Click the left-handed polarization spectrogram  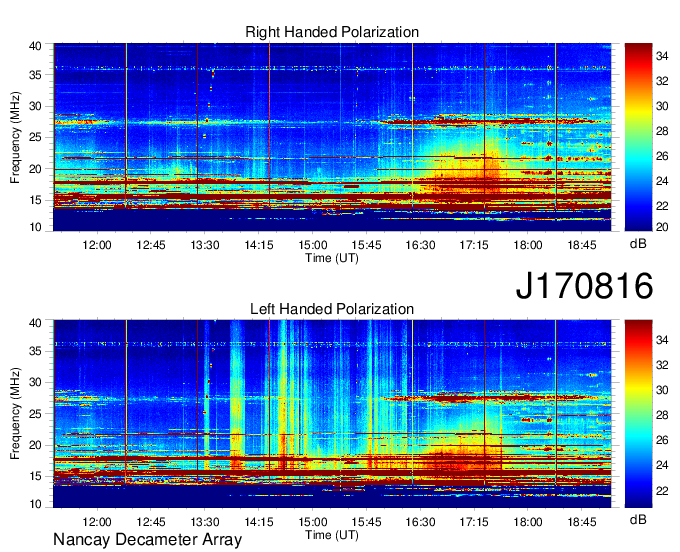point(332,414)
